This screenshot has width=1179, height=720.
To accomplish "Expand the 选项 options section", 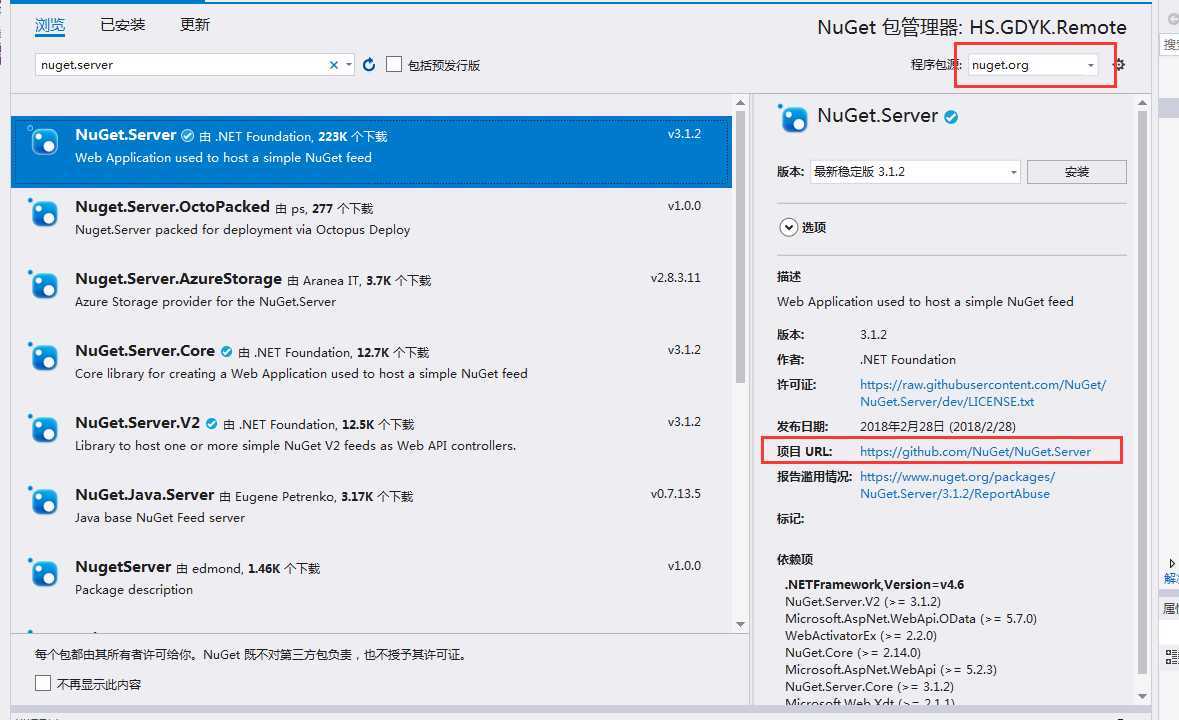I will click(789, 227).
